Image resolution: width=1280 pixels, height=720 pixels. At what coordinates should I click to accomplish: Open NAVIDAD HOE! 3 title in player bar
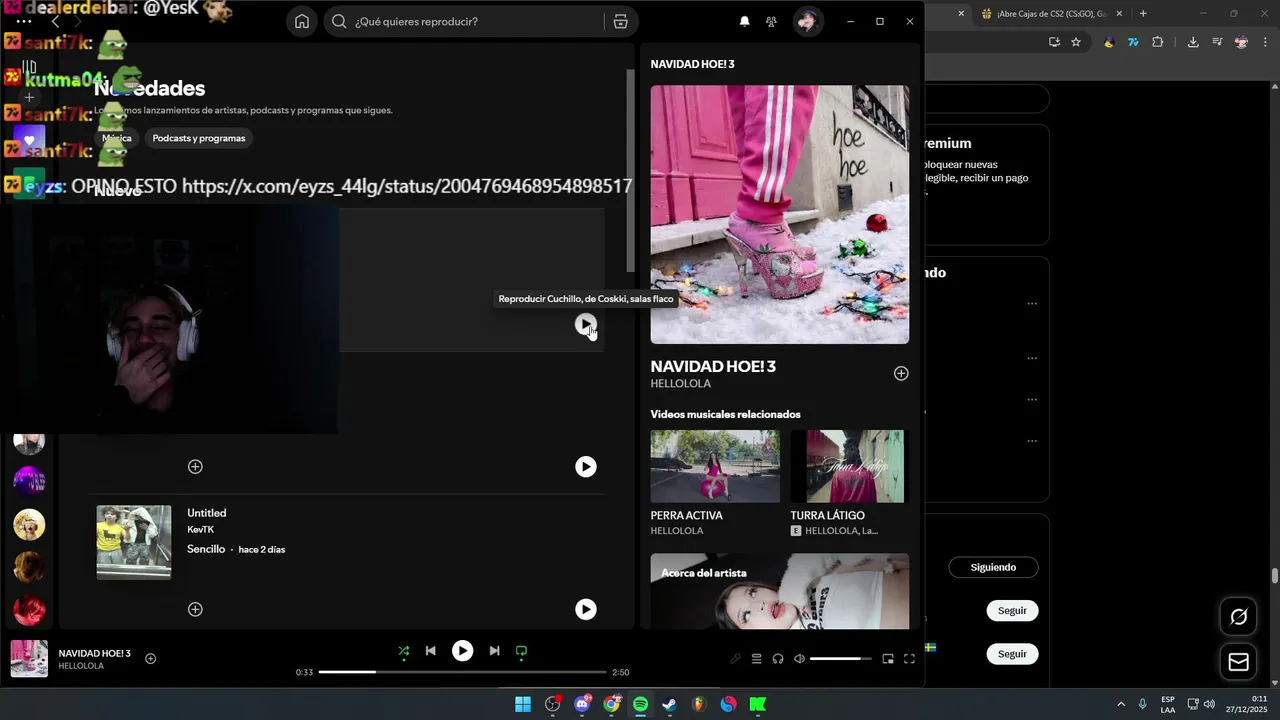click(x=95, y=653)
